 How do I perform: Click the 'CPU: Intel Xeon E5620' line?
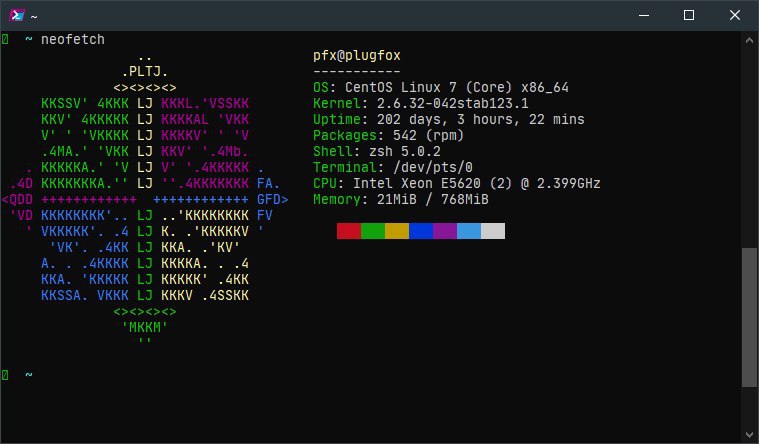point(456,183)
